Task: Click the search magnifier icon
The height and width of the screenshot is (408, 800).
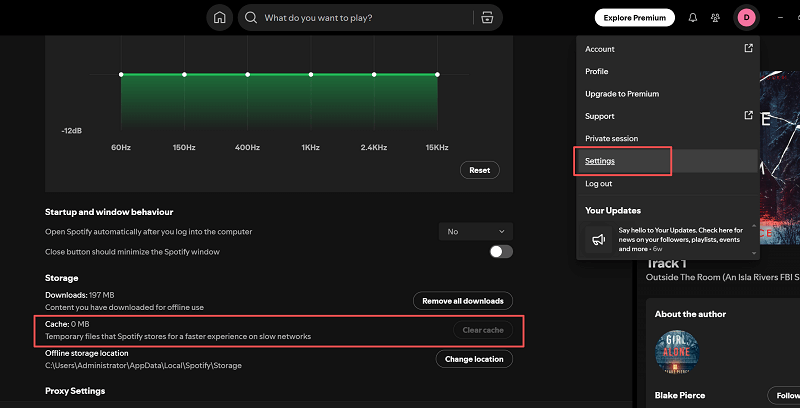Action: 251,18
